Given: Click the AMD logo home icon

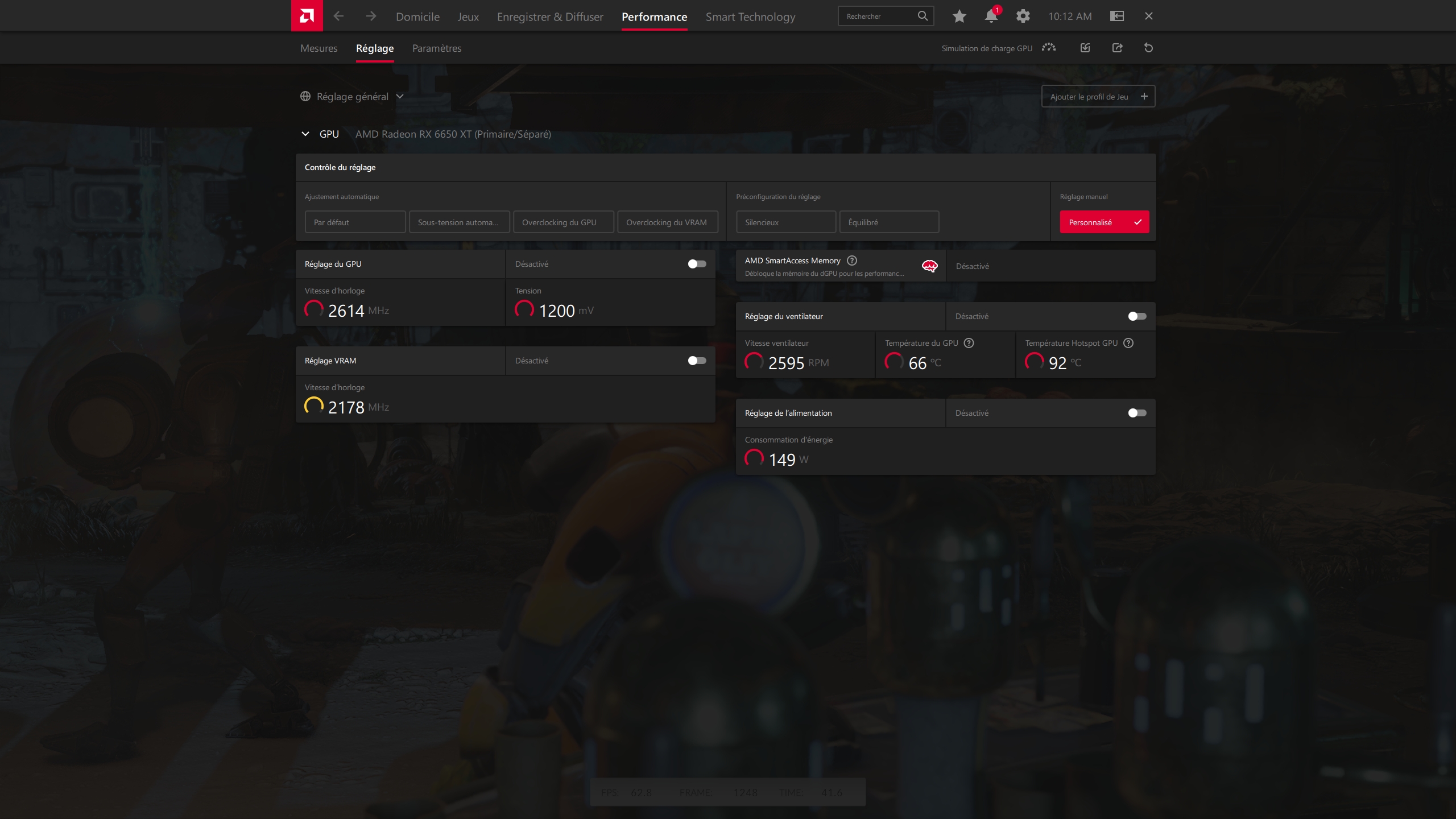Looking at the screenshot, I should (307, 16).
